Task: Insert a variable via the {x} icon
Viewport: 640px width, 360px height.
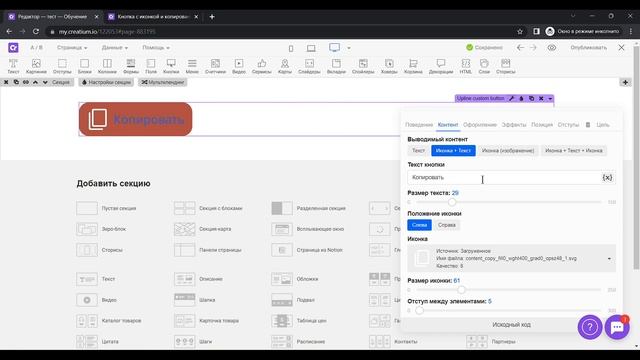Action: click(607, 178)
